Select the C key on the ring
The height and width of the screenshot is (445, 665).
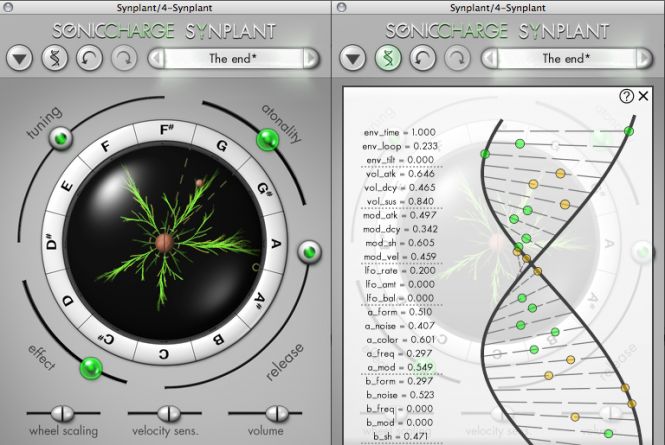click(164, 354)
